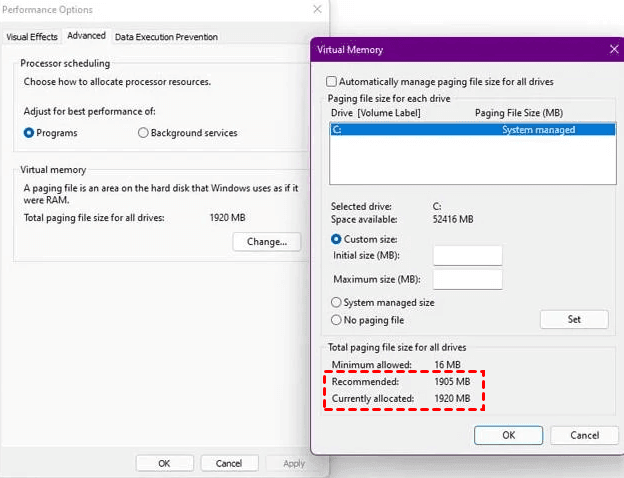Screen dimensions: 624x478
Task: Switch to the Visual Effects tab
Action: (x=32, y=37)
